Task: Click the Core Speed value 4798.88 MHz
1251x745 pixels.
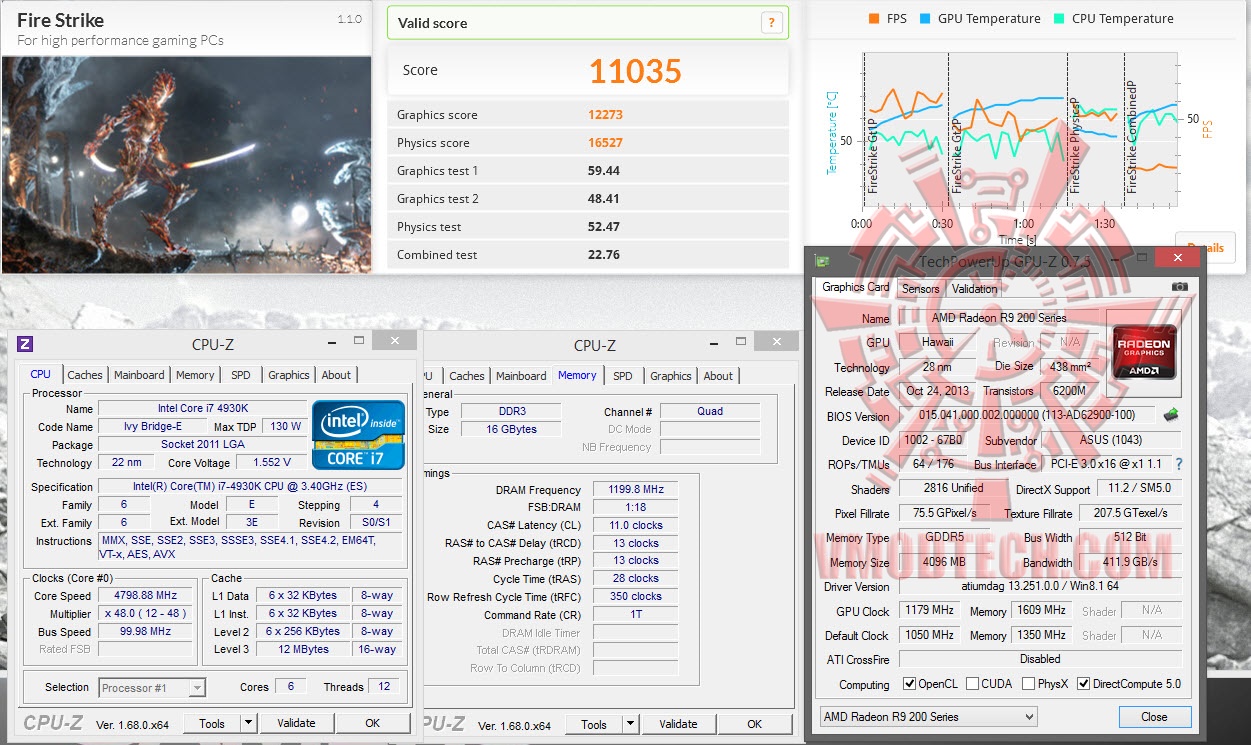Action: [x=146, y=596]
